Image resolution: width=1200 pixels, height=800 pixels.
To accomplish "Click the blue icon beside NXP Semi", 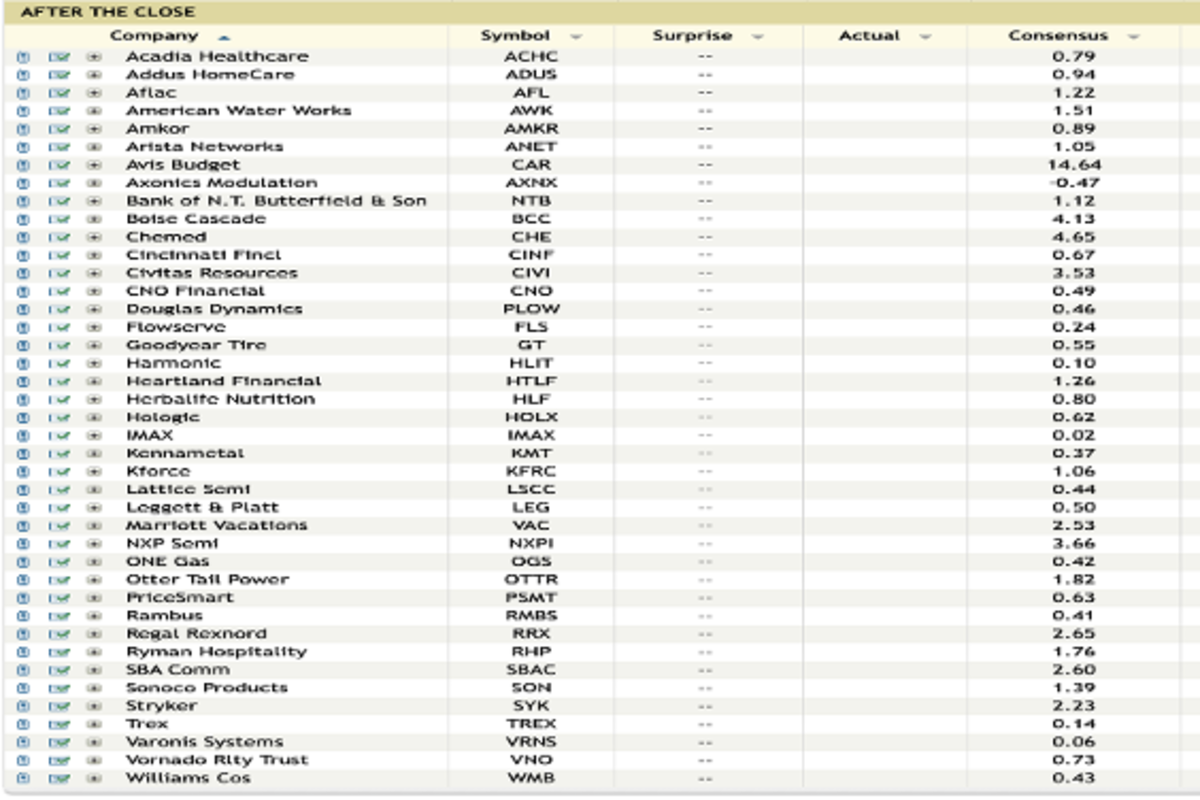I will click(23, 543).
